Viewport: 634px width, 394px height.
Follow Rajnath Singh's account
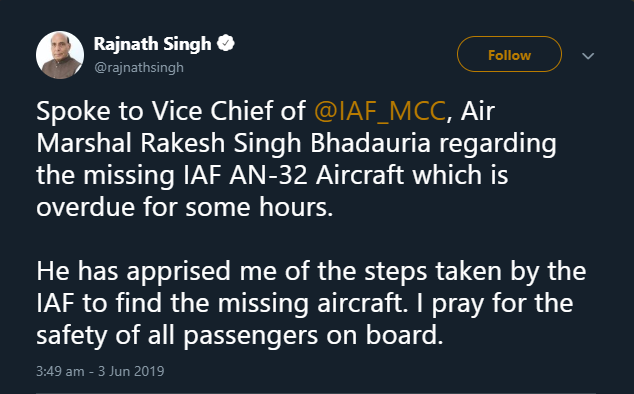coord(509,54)
